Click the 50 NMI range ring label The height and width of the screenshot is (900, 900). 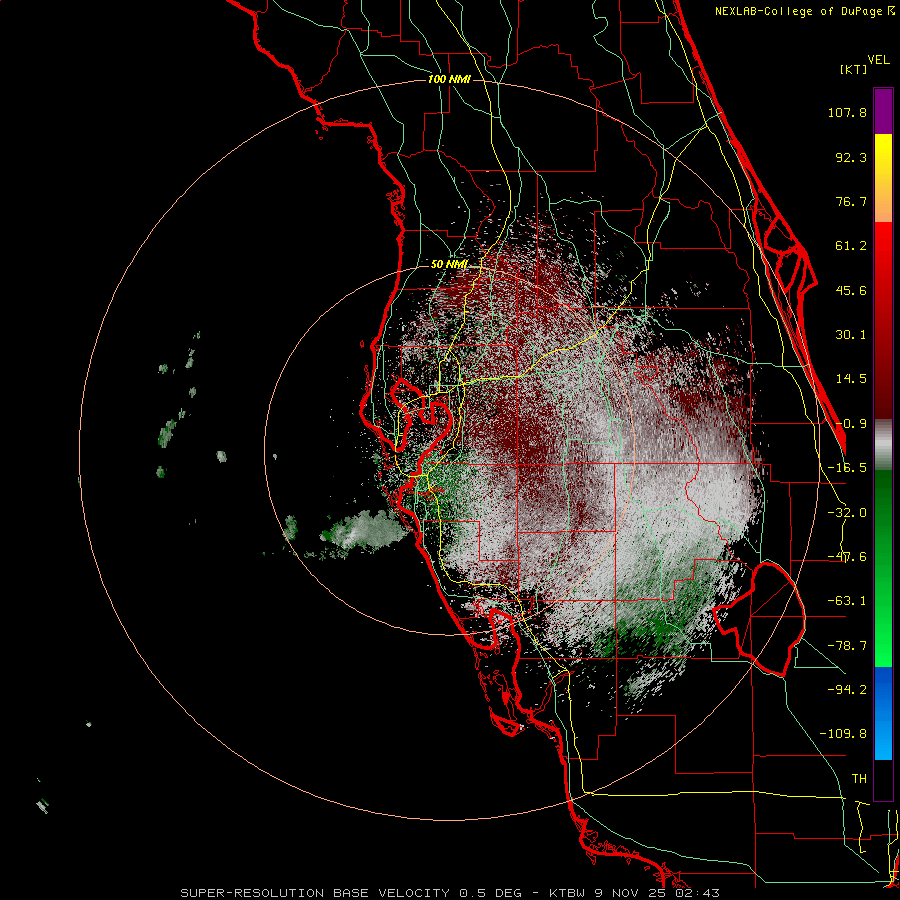[x=449, y=265]
